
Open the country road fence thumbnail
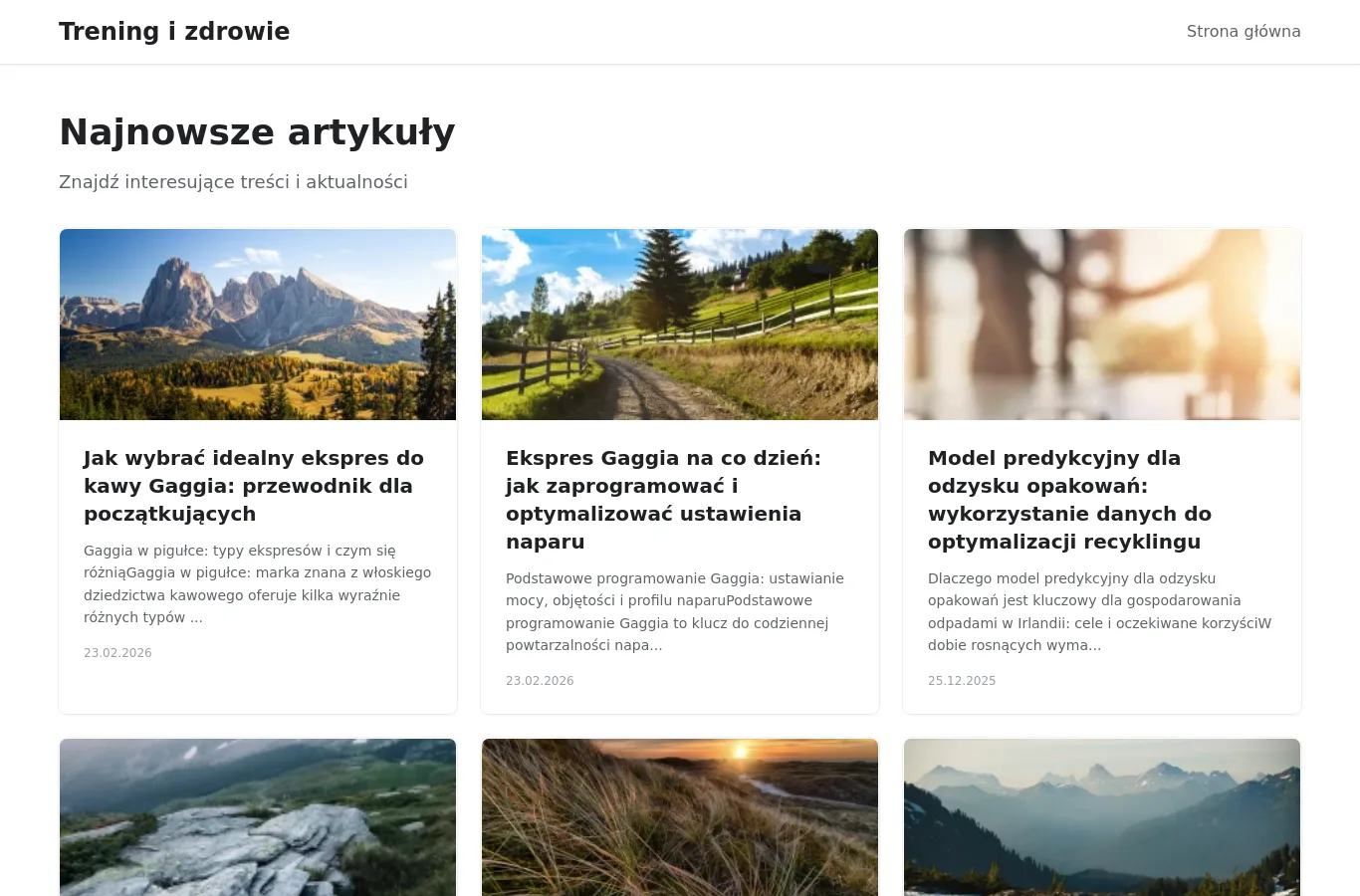coord(680,325)
